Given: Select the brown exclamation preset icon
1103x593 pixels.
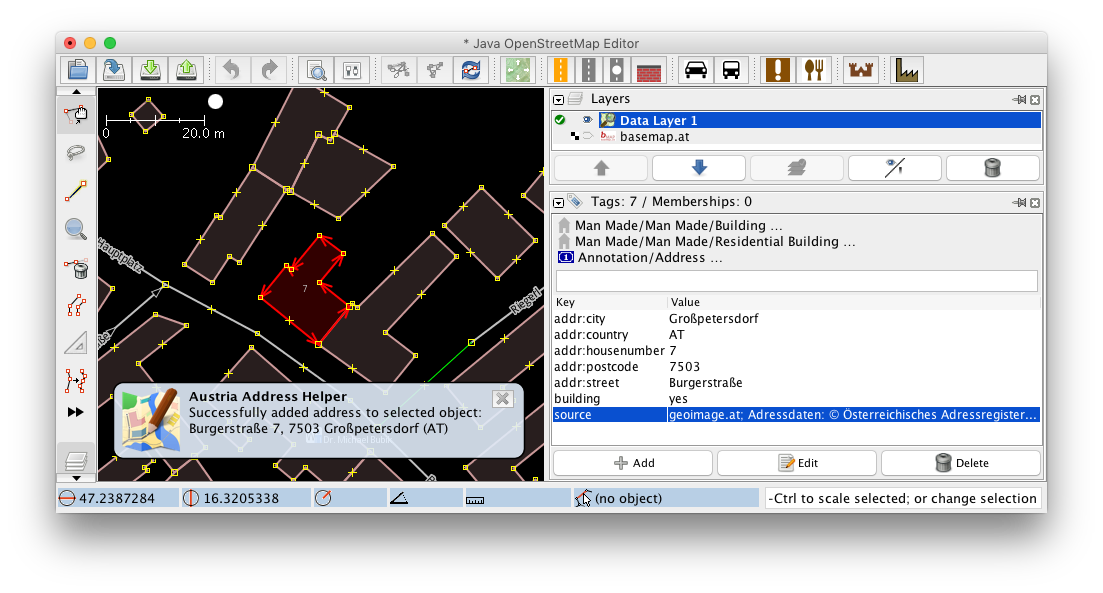Looking at the screenshot, I should pyautogui.click(x=778, y=70).
